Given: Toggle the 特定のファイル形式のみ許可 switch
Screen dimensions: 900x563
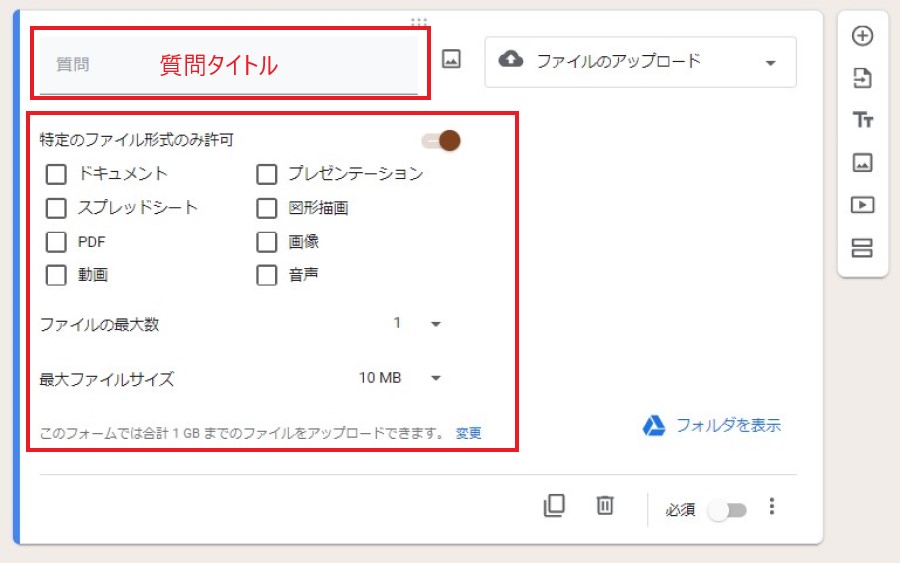Looking at the screenshot, I should 442,141.
